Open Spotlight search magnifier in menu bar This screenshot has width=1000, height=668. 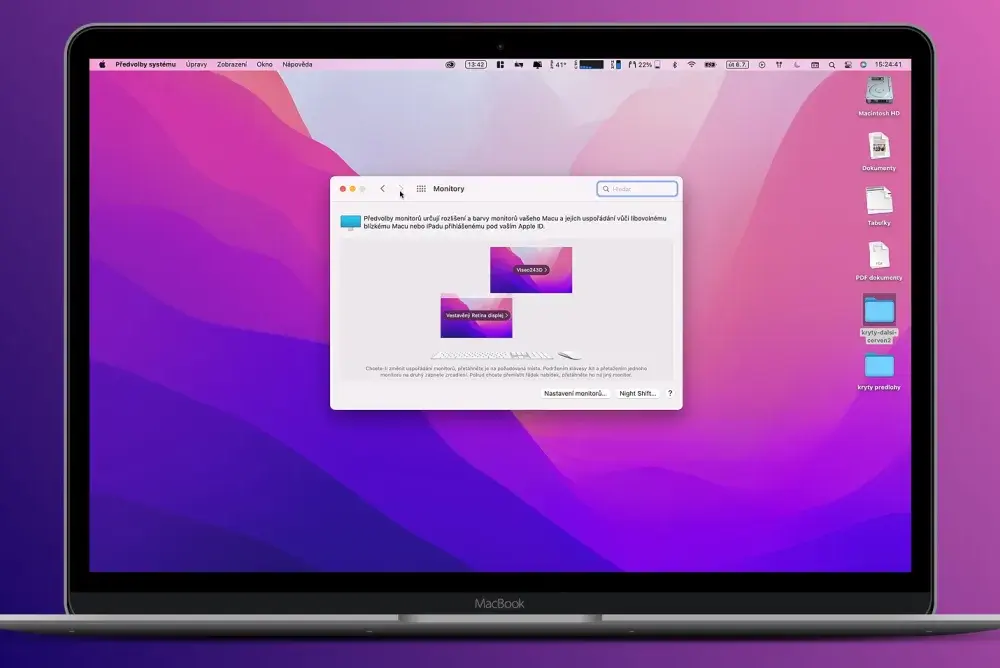tap(832, 64)
